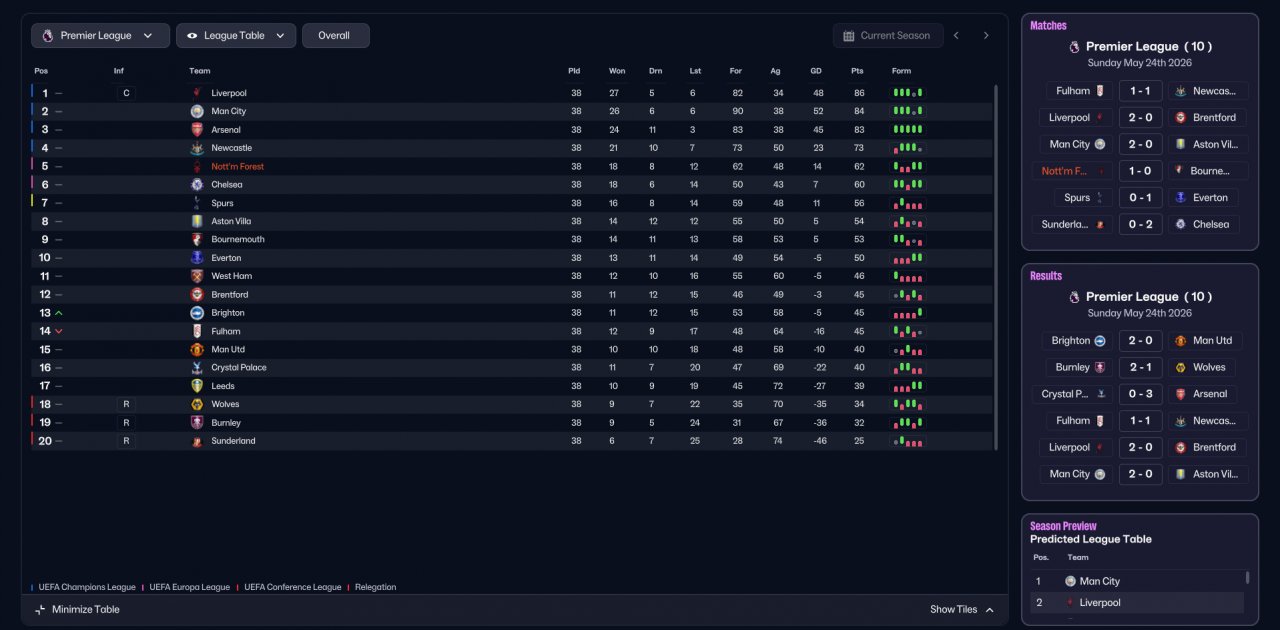Click the Nott'm Forest badge in table
Screen dimensions: 1280x630
[197, 166]
